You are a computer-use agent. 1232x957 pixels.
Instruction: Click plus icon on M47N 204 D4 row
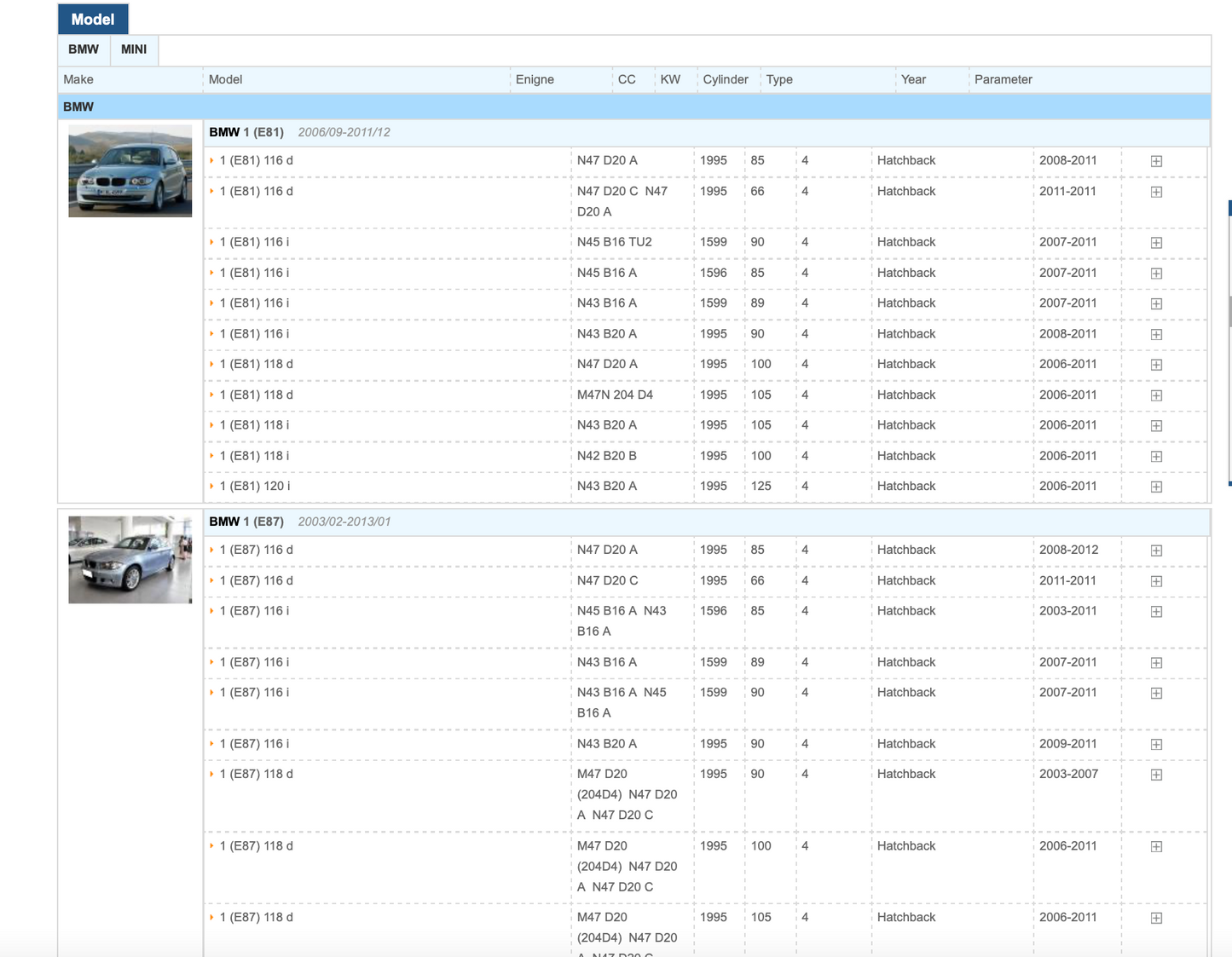(x=1156, y=395)
